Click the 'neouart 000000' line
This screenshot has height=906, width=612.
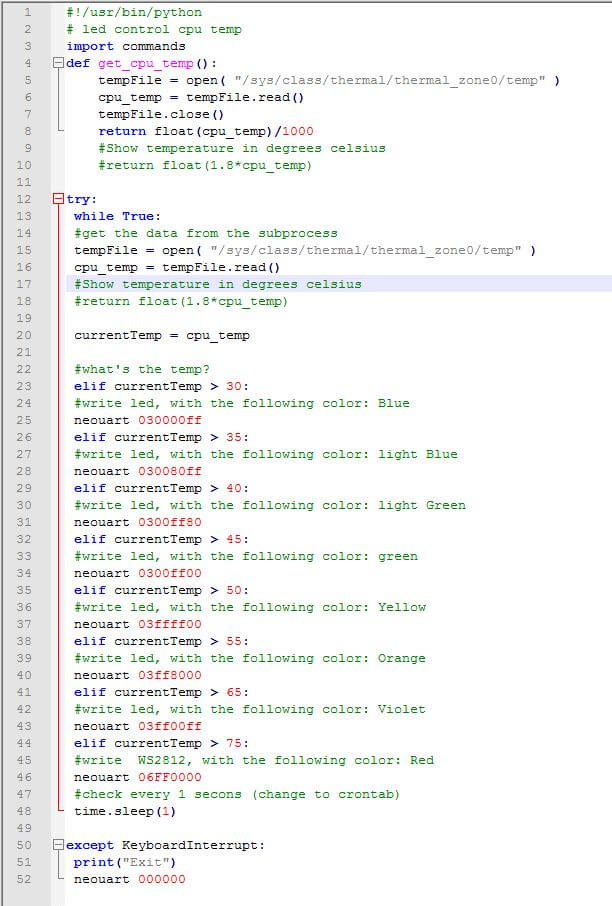(130, 879)
